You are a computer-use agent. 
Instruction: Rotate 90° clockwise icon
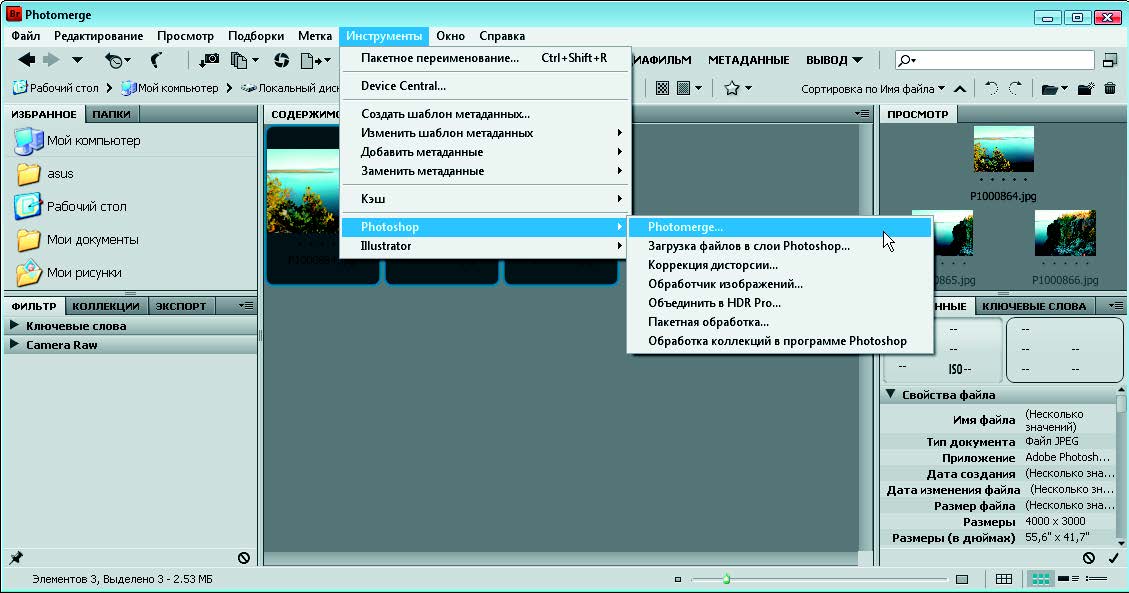click(1016, 89)
